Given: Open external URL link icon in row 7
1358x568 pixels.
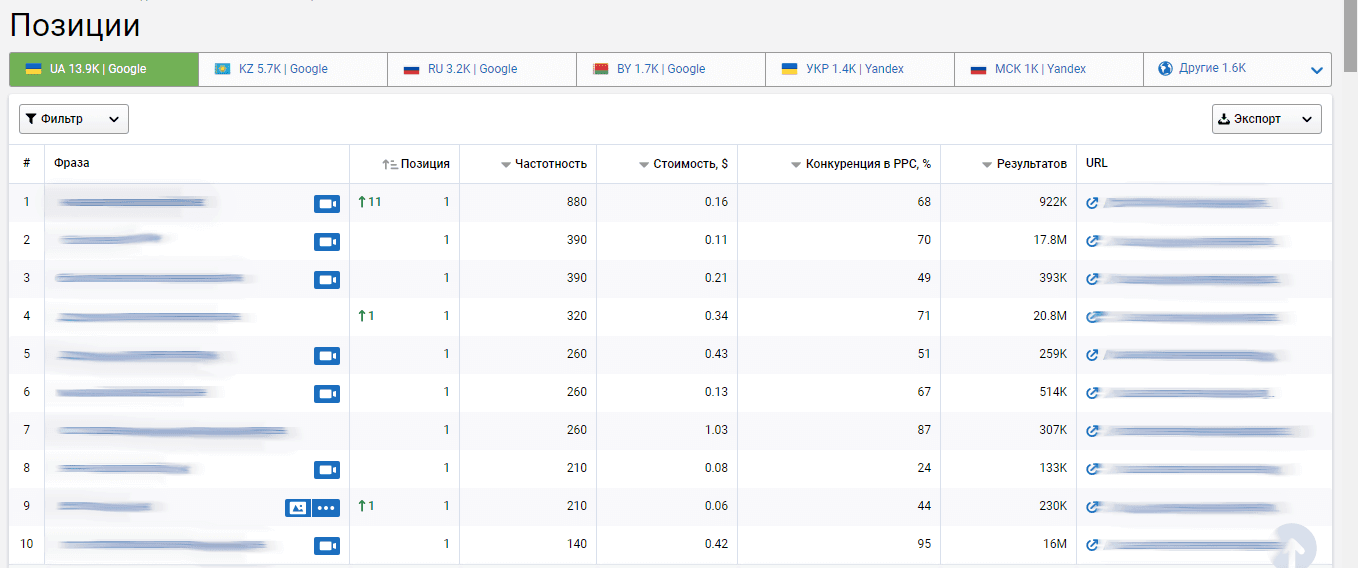Looking at the screenshot, I should [x=1093, y=431].
